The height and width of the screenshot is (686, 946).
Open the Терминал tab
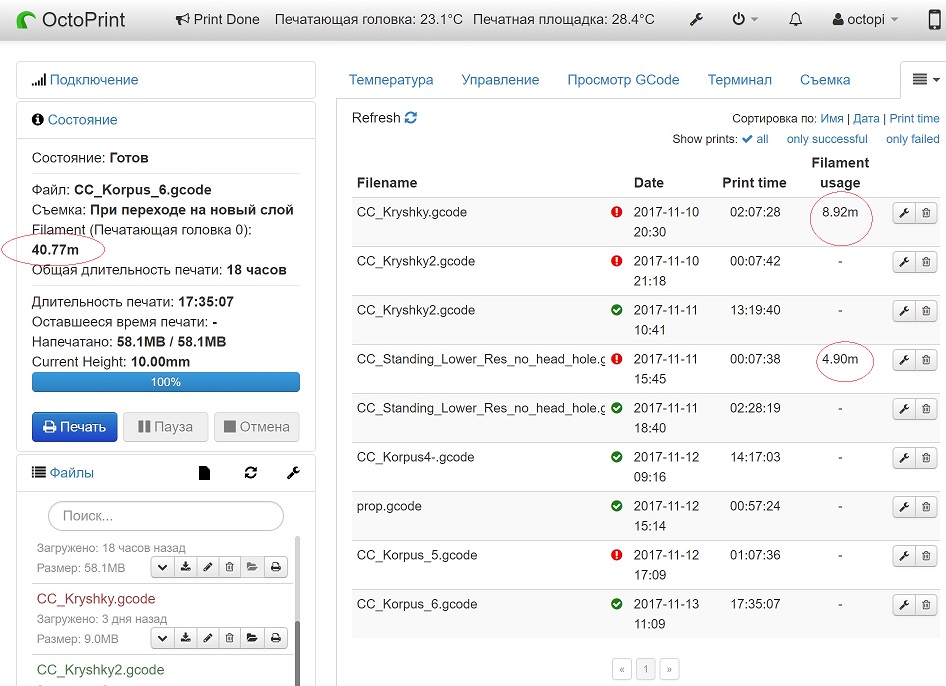(739, 80)
